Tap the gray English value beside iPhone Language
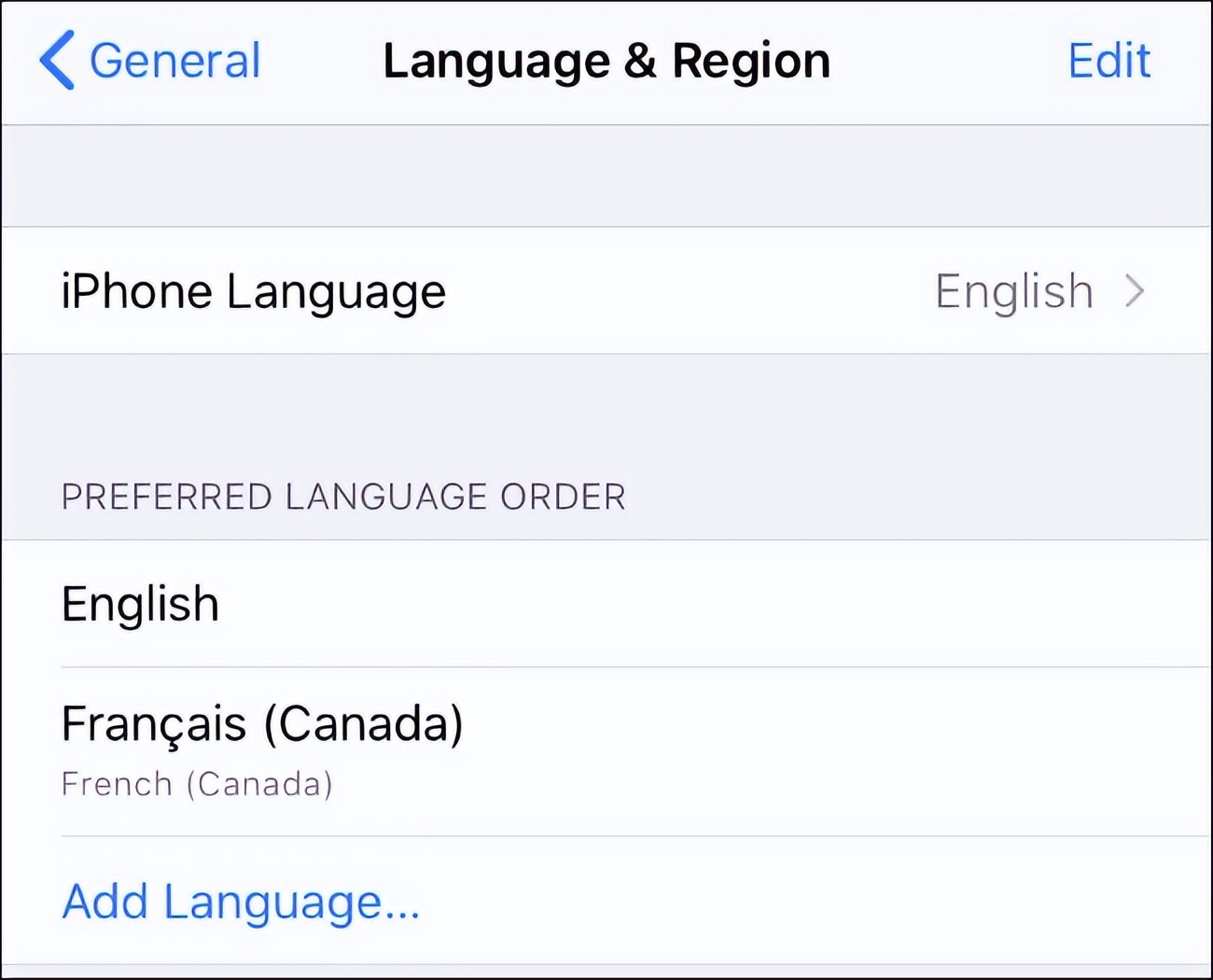 point(1013,291)
